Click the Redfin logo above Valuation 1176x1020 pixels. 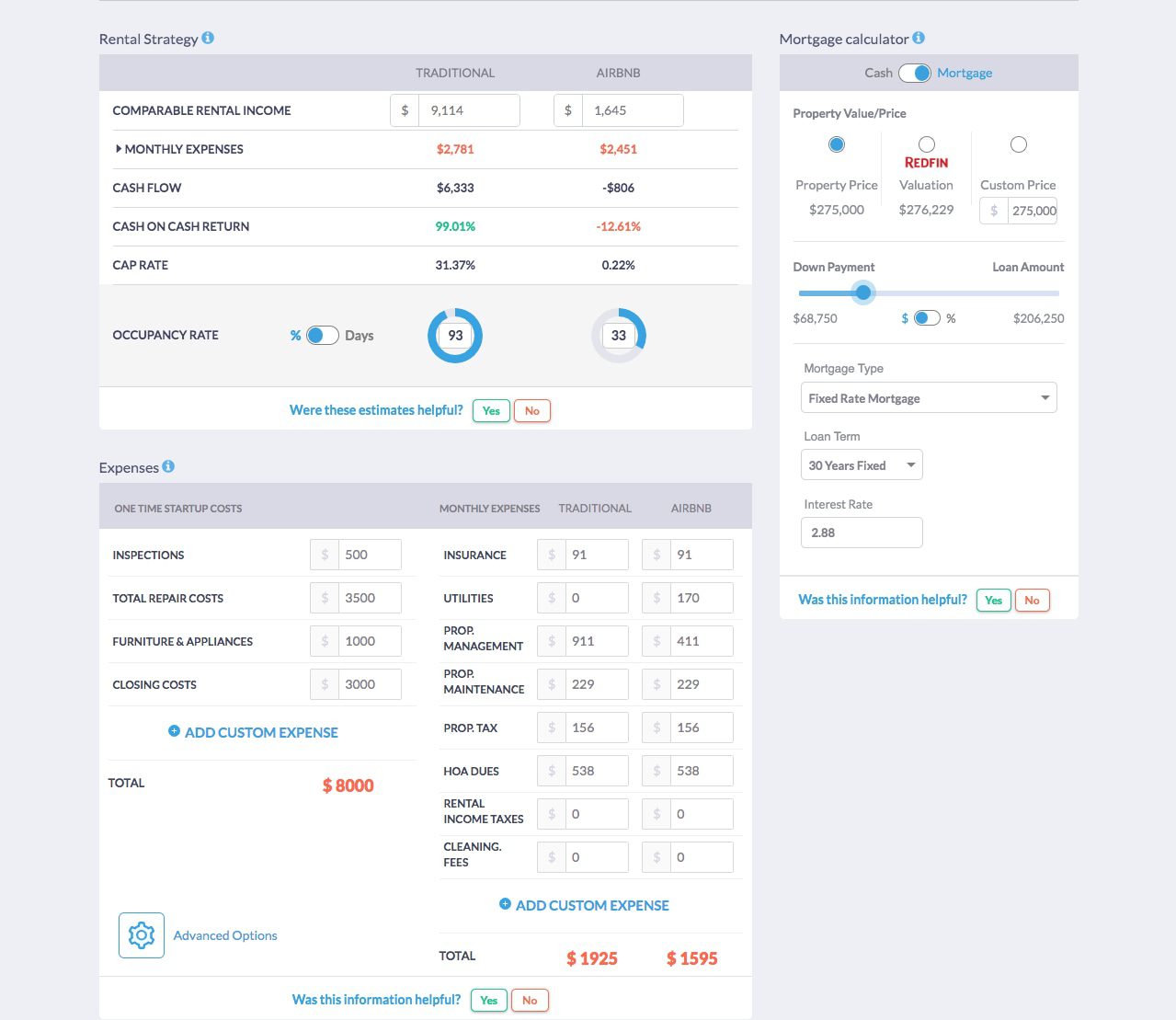point(926,162)
